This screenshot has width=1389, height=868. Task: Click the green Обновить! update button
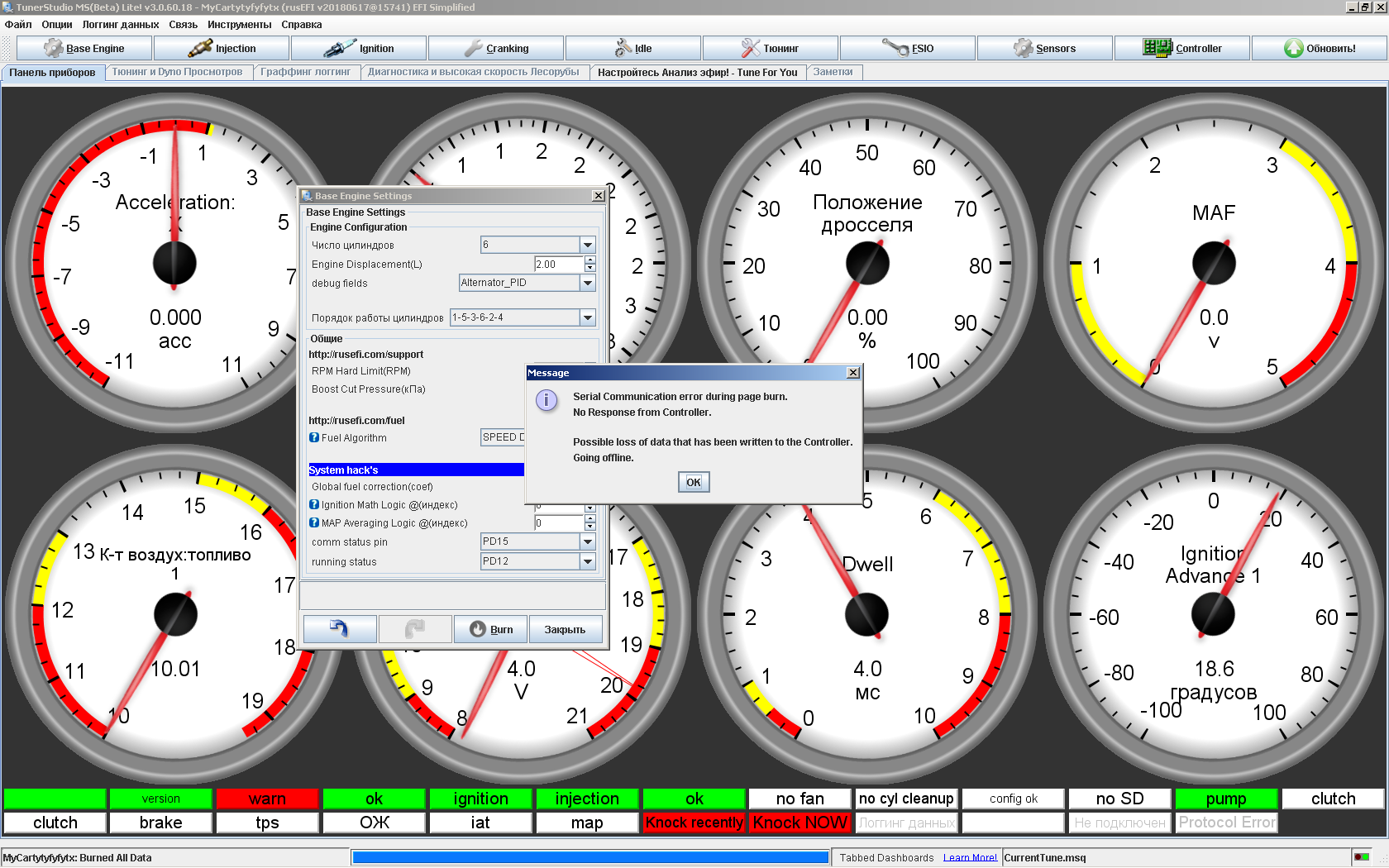point(1319,48)
